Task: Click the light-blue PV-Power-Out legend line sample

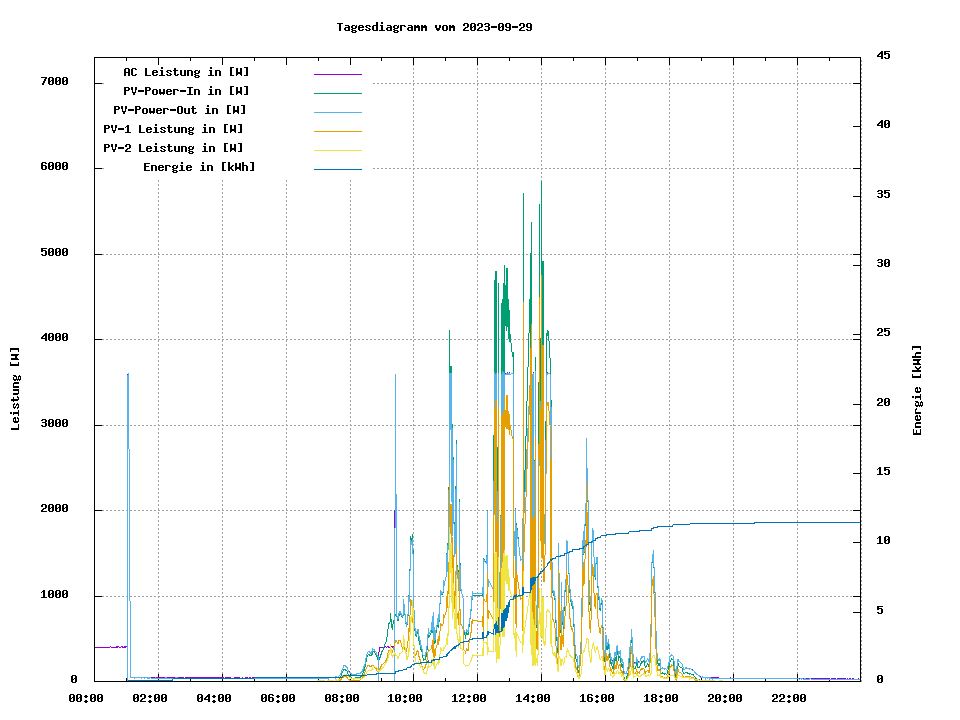Action: 337,112
